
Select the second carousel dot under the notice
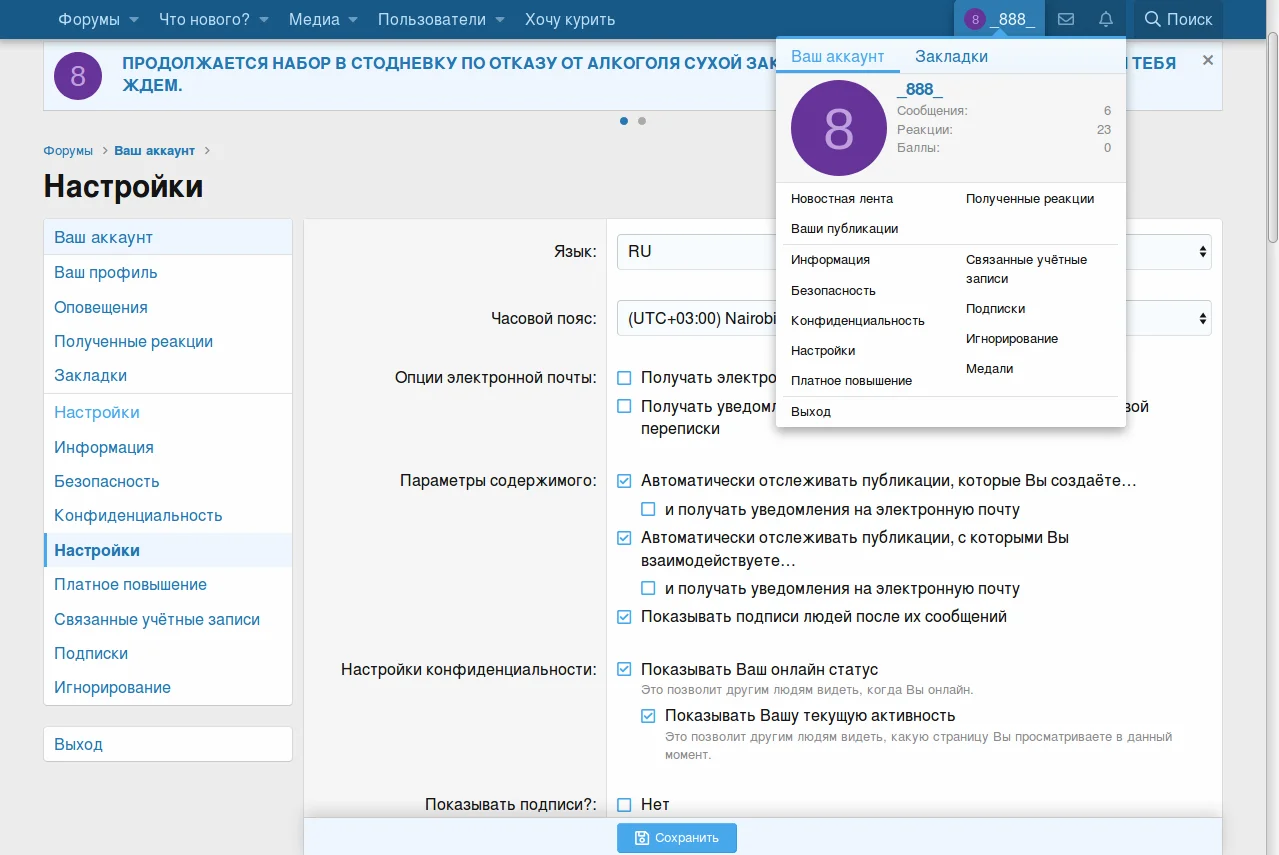[641, 120]
